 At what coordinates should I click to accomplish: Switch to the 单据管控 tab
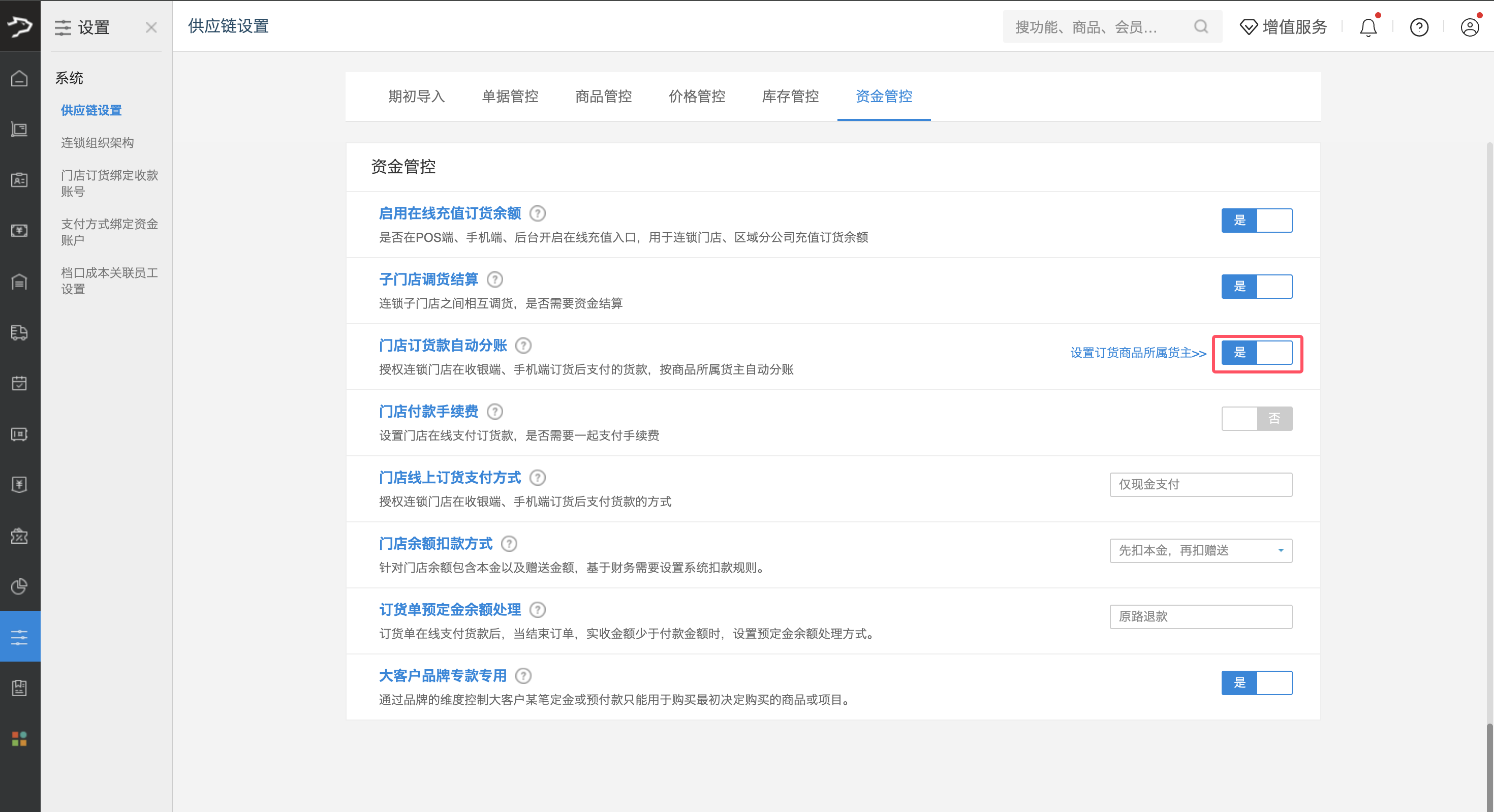[x=510, y=96]
